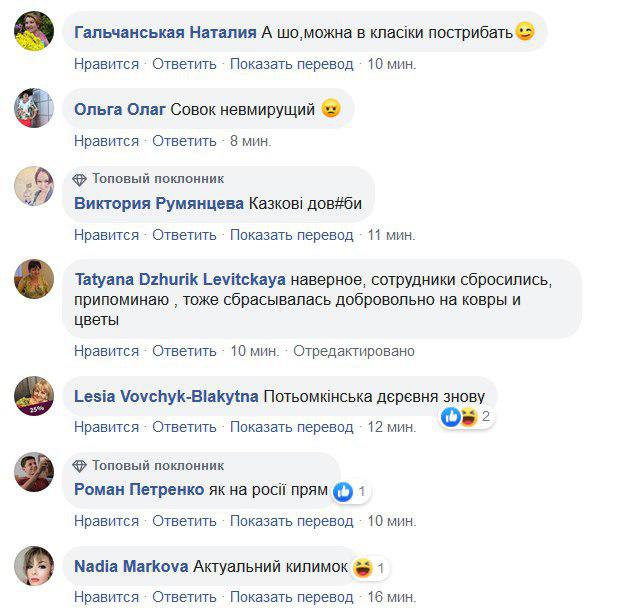
Task: Expand translation for Lesia Vovchyk-Blakytna's comment
Action: [291, 427]
